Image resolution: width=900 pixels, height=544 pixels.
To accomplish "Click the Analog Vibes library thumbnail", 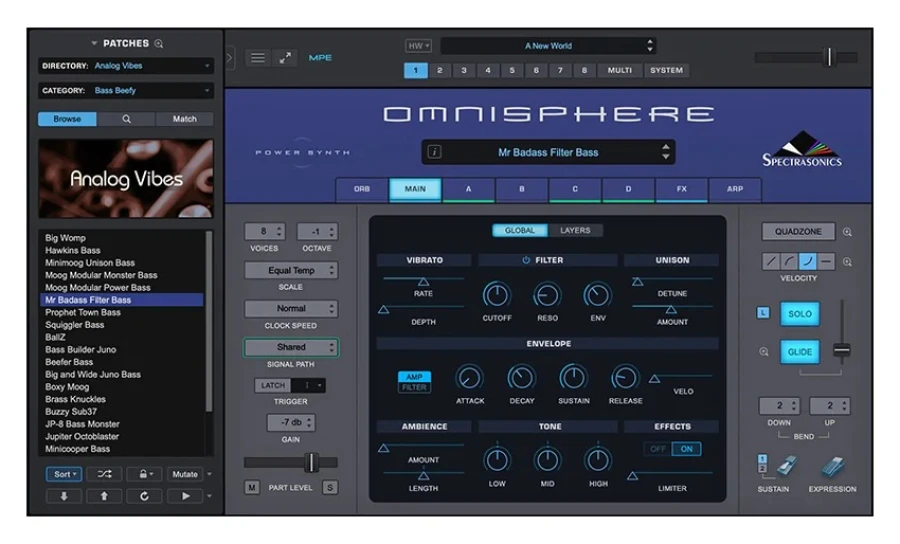I will pyautogui.click(x=126, y=178).
